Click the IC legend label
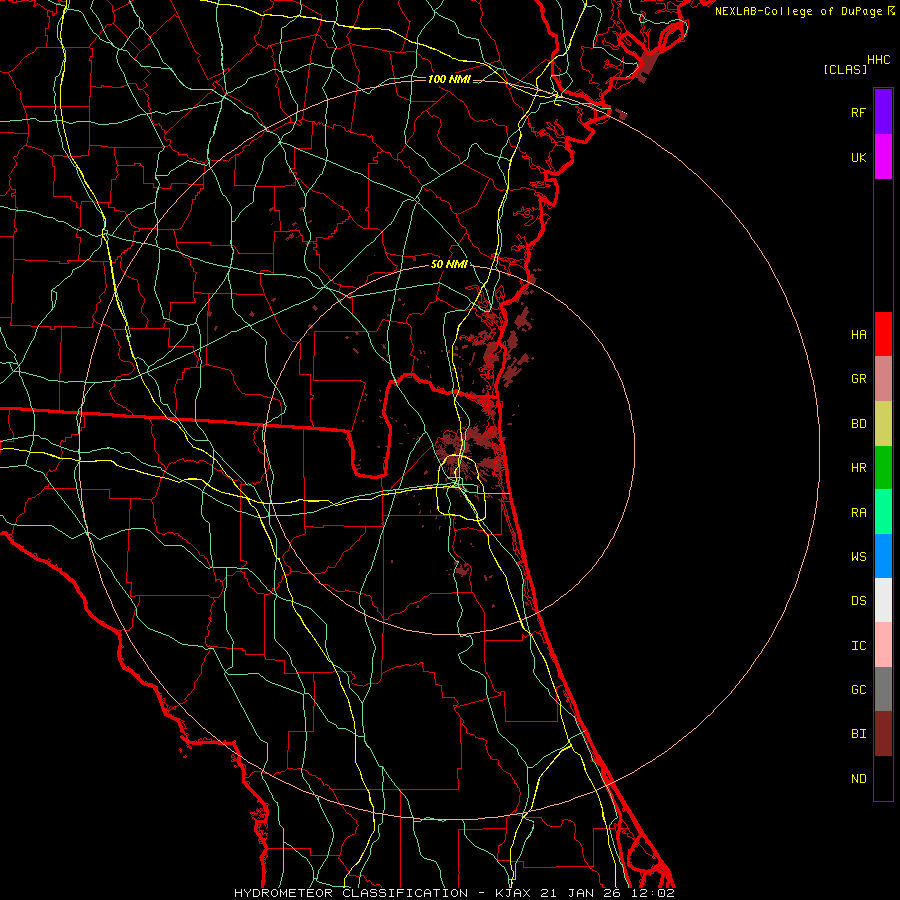The image size is (900, 900). 858,645
